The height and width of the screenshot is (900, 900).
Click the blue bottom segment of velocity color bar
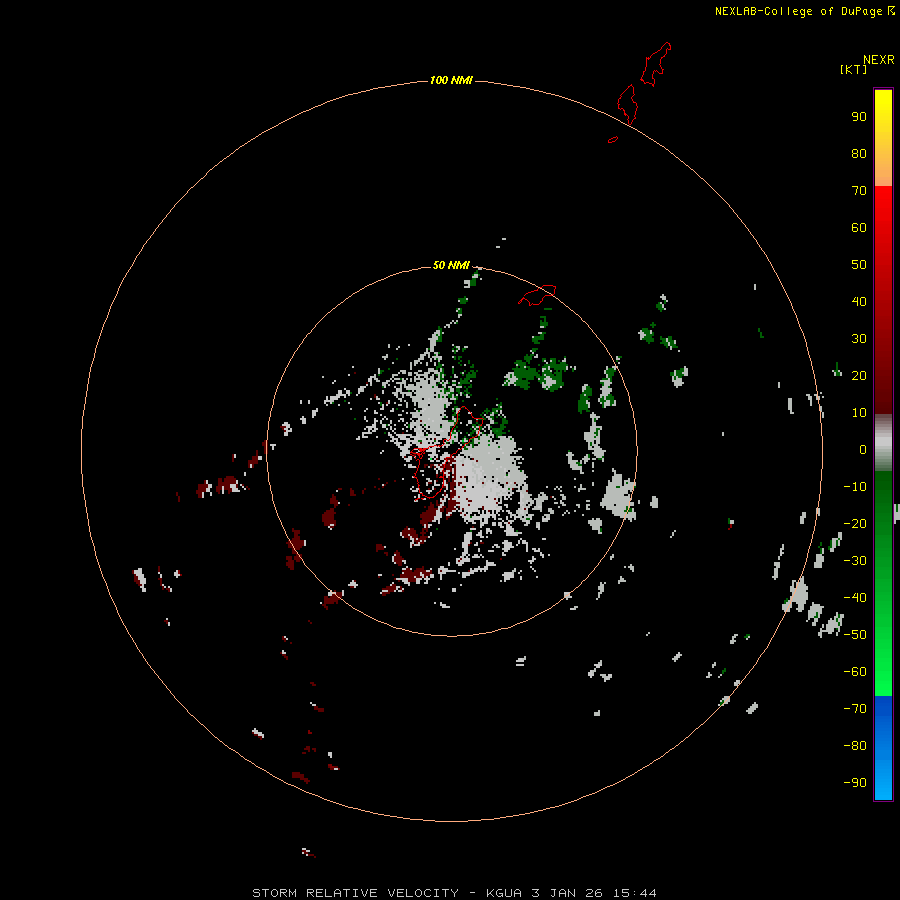(x=883, y=748)
